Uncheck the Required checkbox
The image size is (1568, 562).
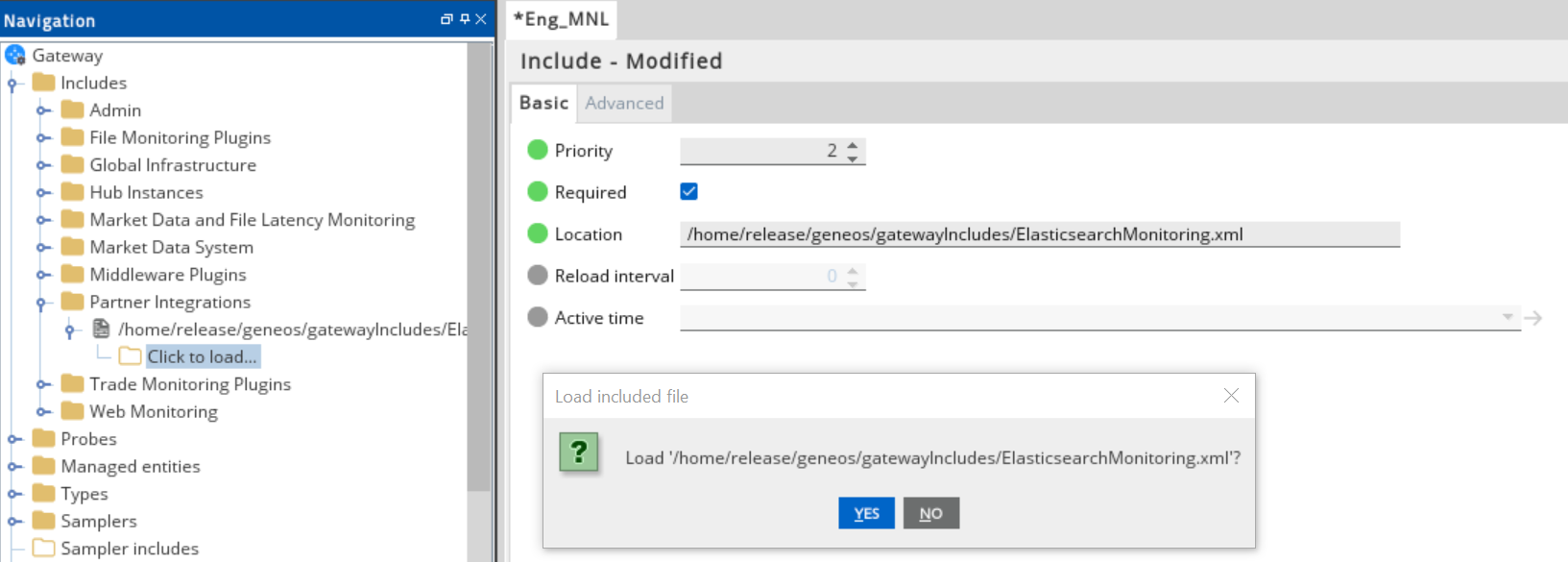click(x=688, y=192)
